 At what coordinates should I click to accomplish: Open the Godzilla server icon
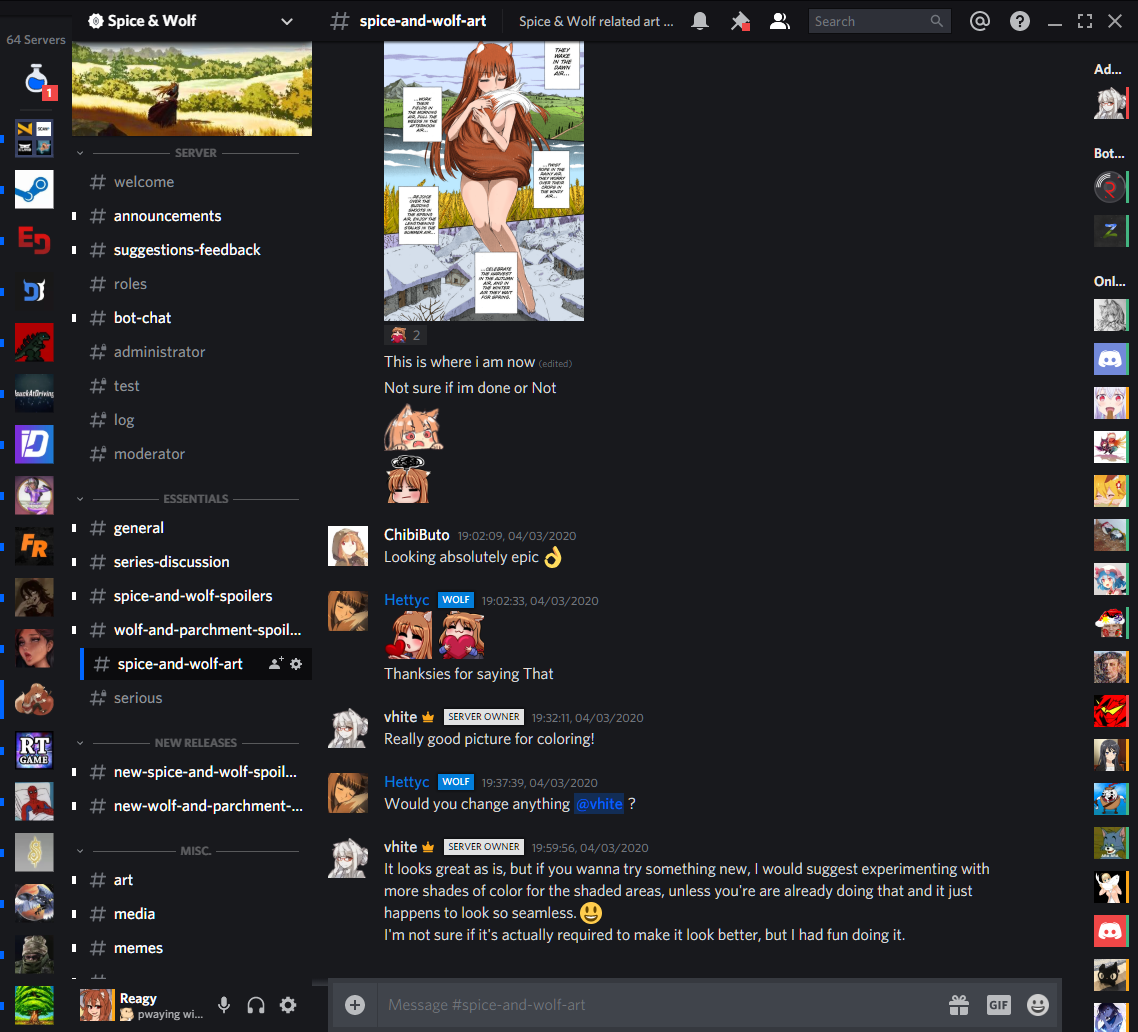click(x=34, y=343)
